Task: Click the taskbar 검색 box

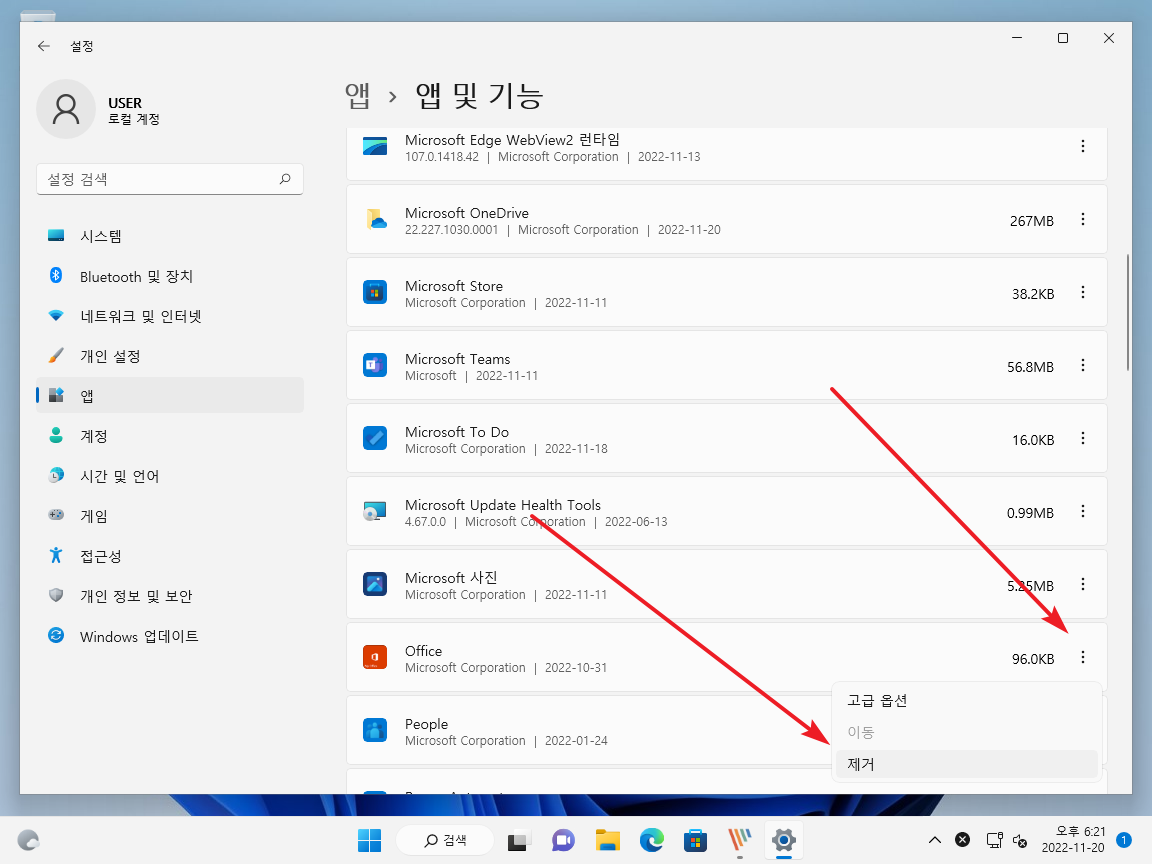Action: (444, 840)
